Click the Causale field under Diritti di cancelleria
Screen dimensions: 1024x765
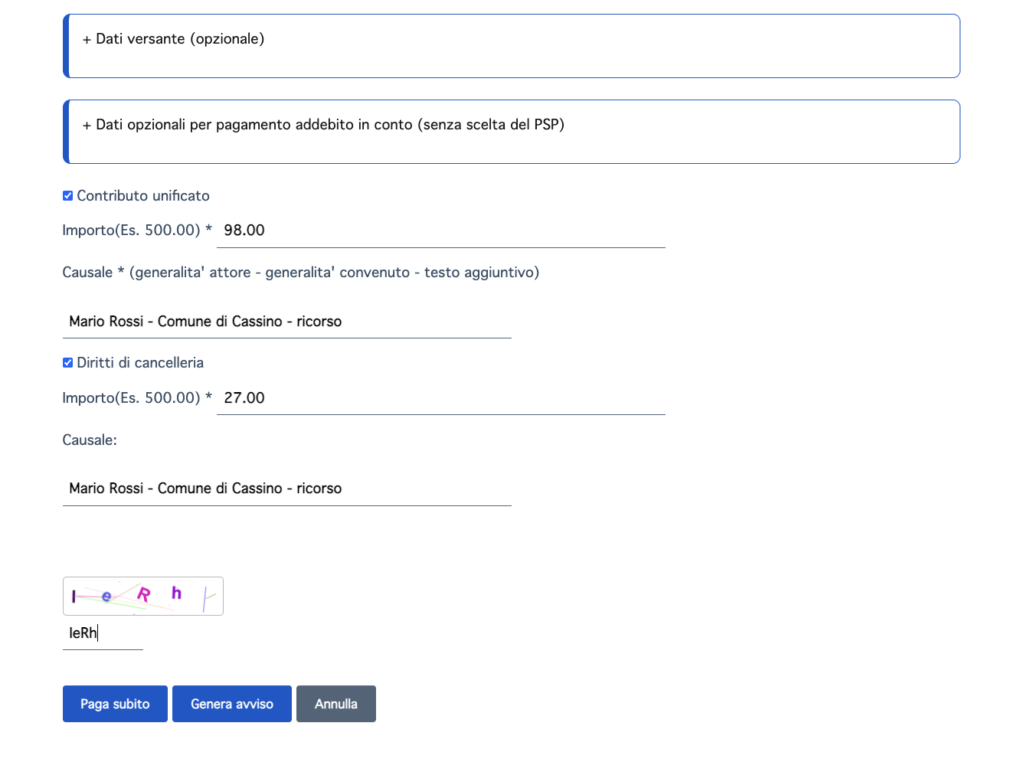(x=287, y=488)
